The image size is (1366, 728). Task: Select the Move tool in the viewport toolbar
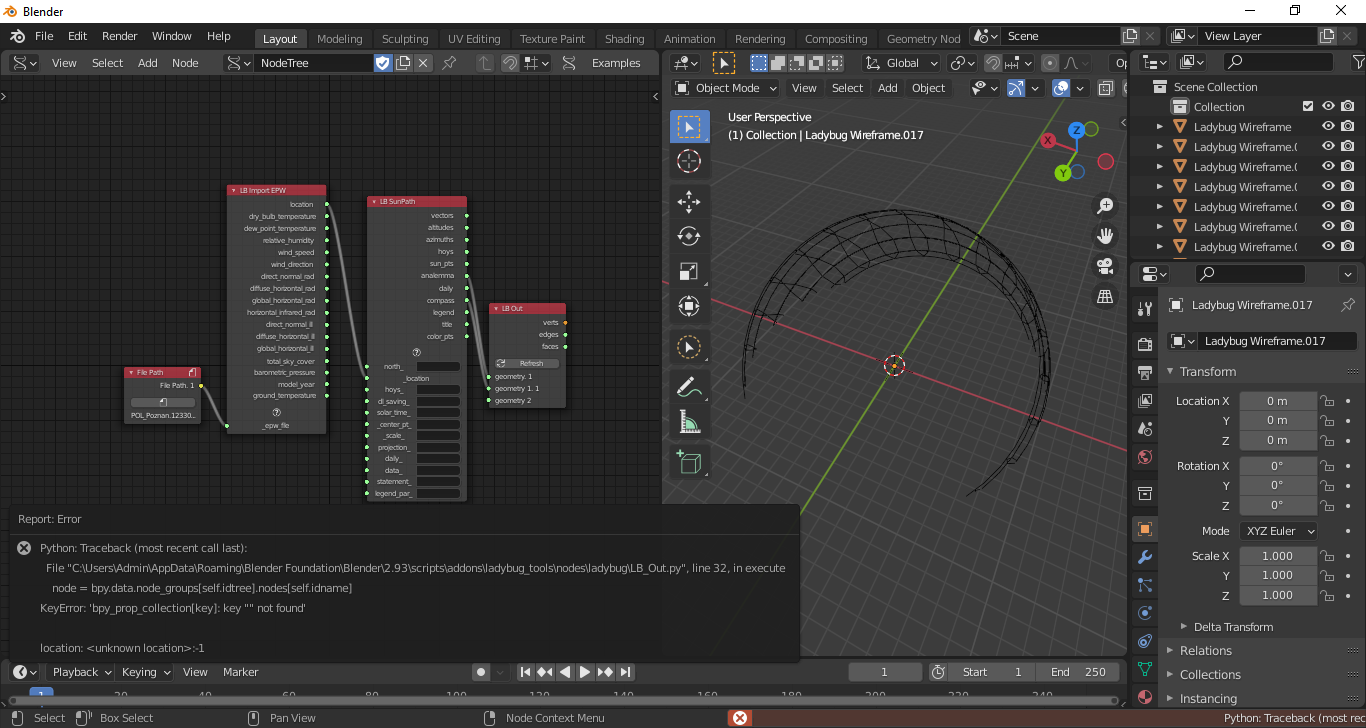click(688, 201)
